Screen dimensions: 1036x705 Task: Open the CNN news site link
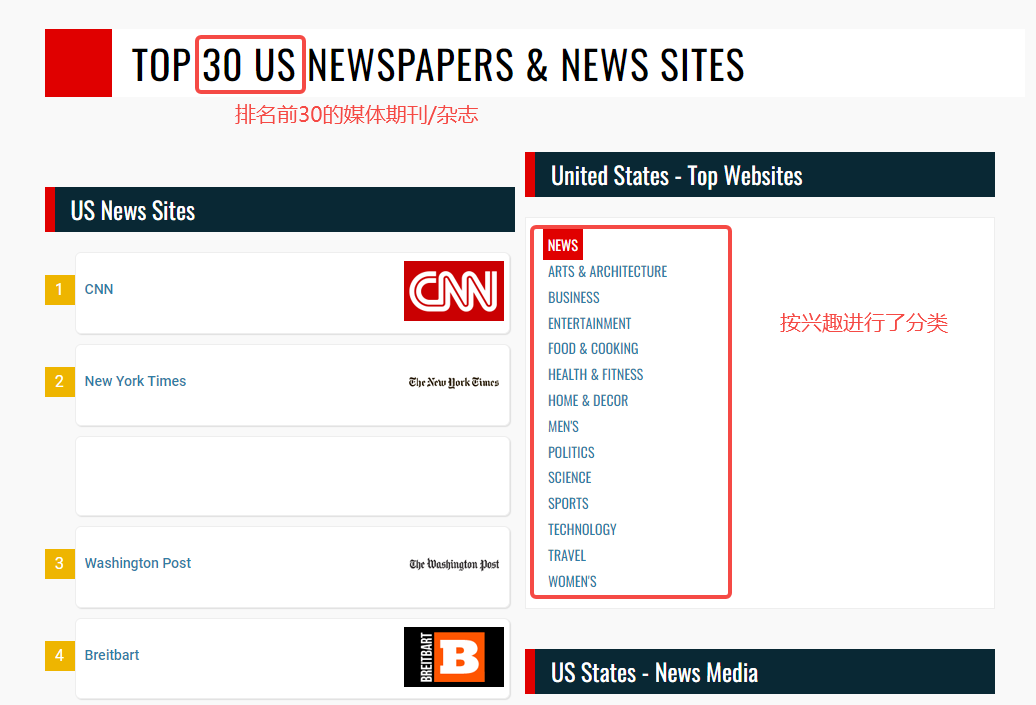click(99, 289)
